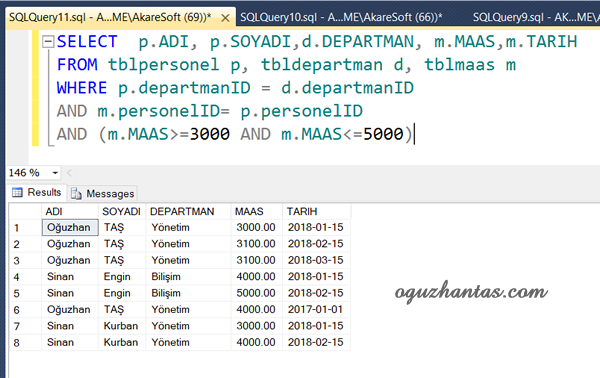Select results row 4 header

[25, 277]
